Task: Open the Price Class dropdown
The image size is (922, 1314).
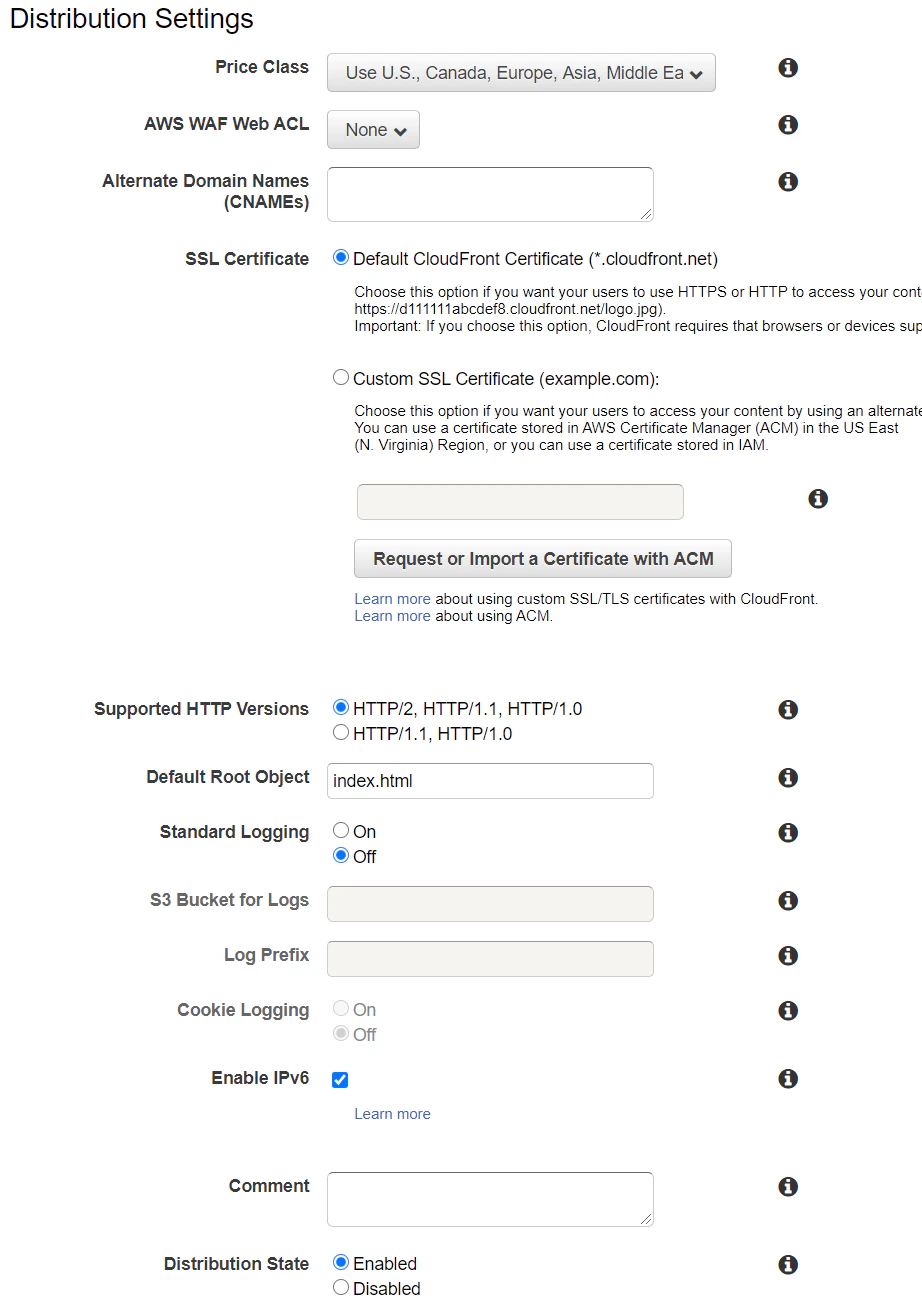Action: (x=521, y=73)
